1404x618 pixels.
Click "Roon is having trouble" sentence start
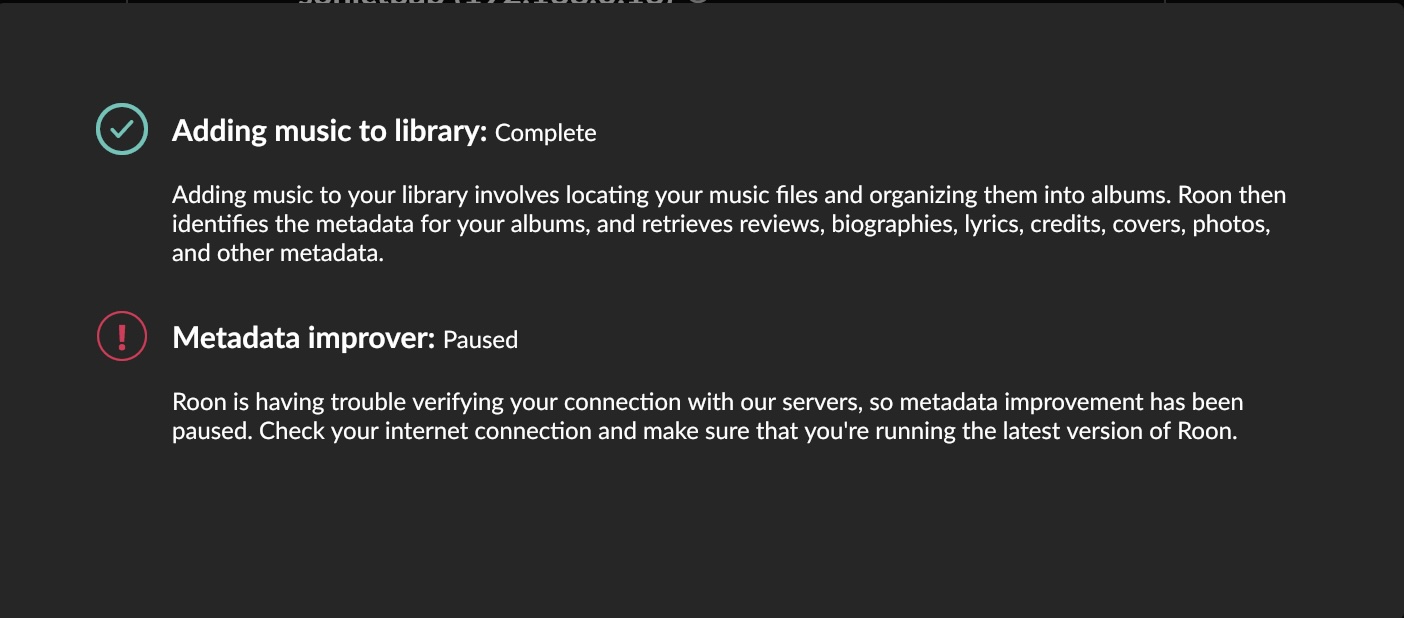coord(273,403)
